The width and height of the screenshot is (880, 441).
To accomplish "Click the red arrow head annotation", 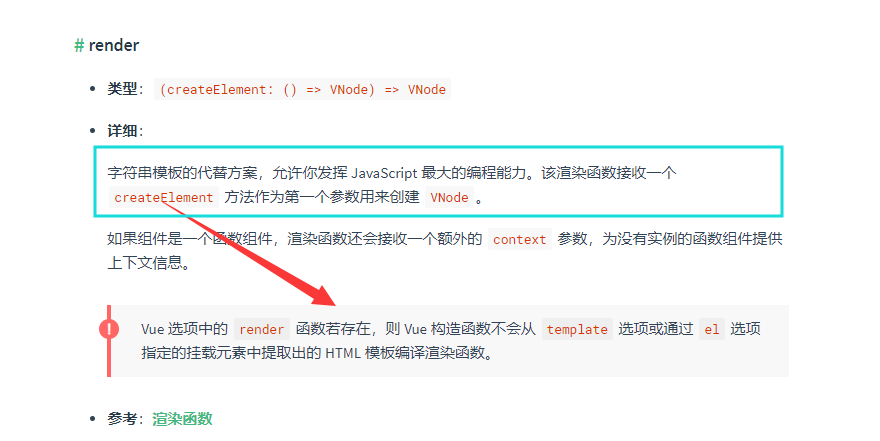I will [322, 294].
